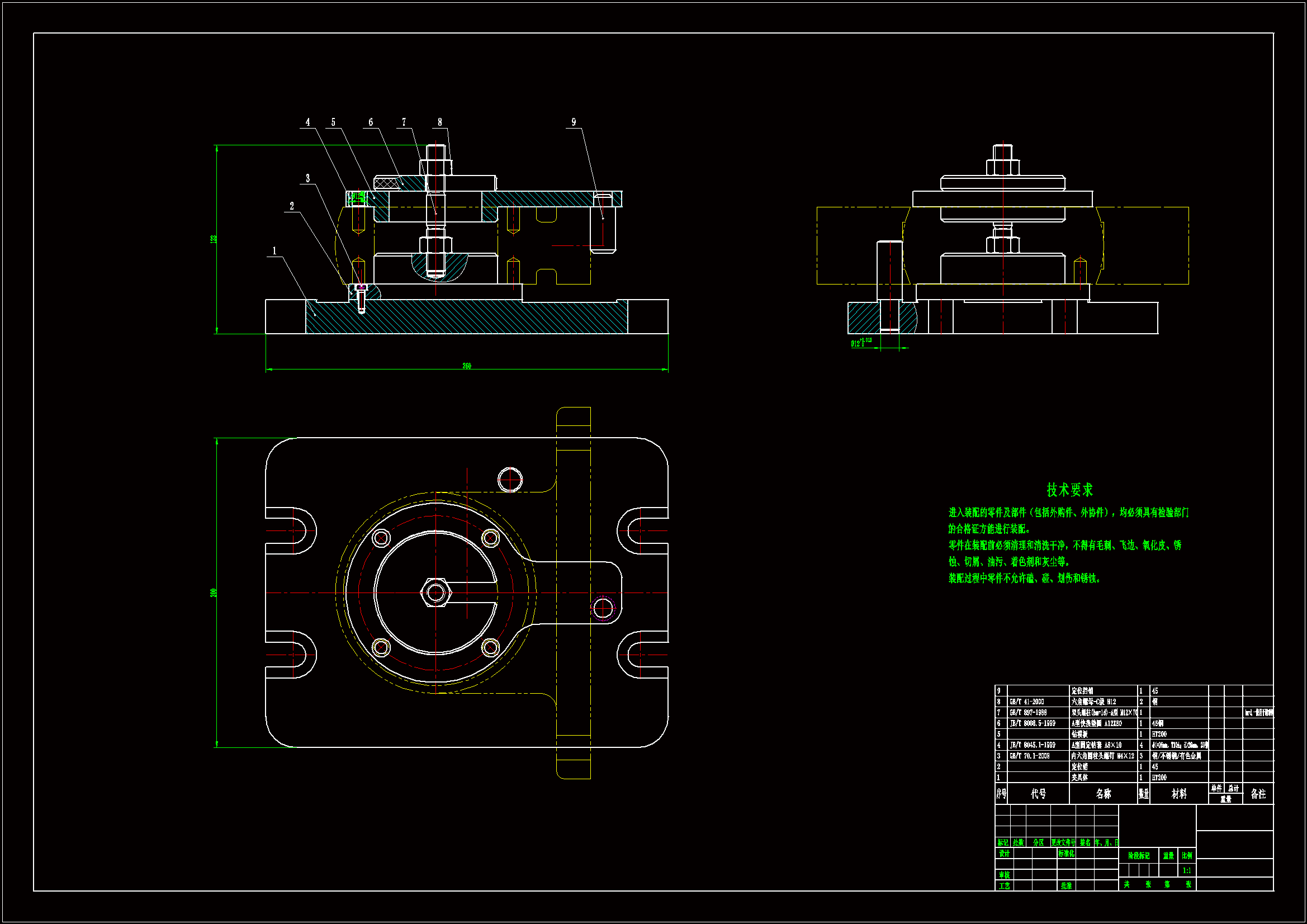Click the 备注 column header
Screen dimensions: 1307x924
[x=1258, y=794]
